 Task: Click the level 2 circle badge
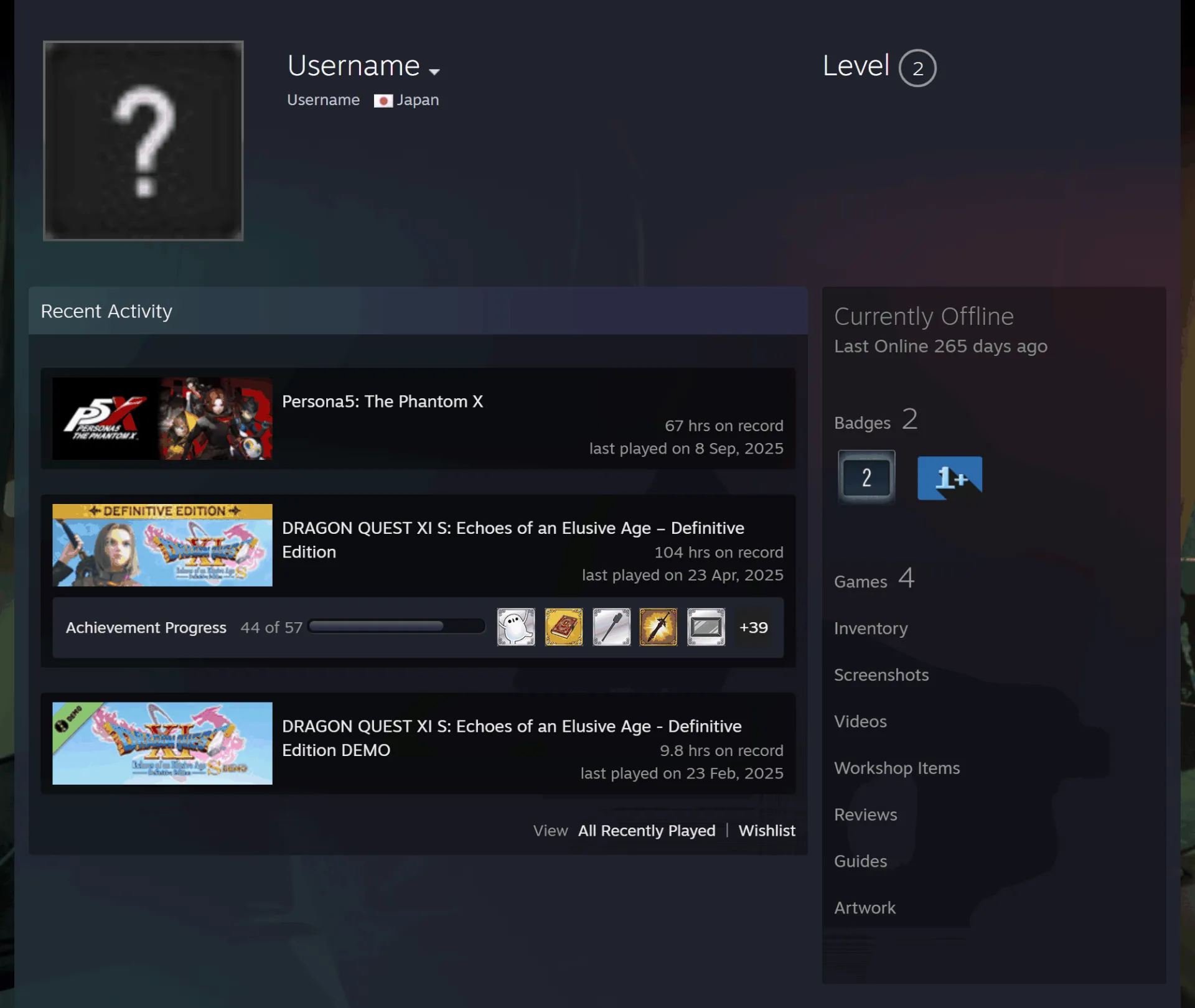click(x=917, y=68)
